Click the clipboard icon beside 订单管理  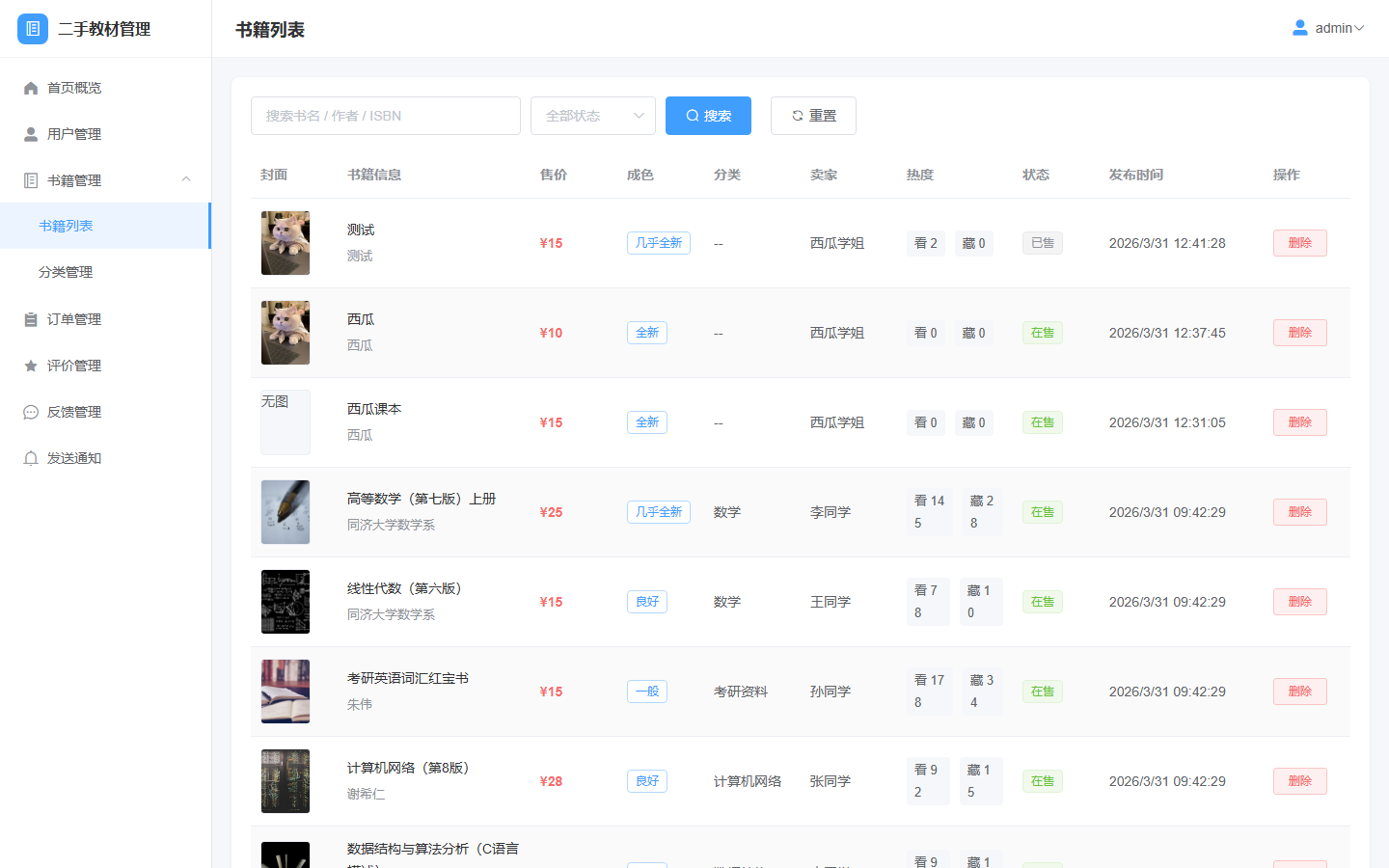point(31,319)
